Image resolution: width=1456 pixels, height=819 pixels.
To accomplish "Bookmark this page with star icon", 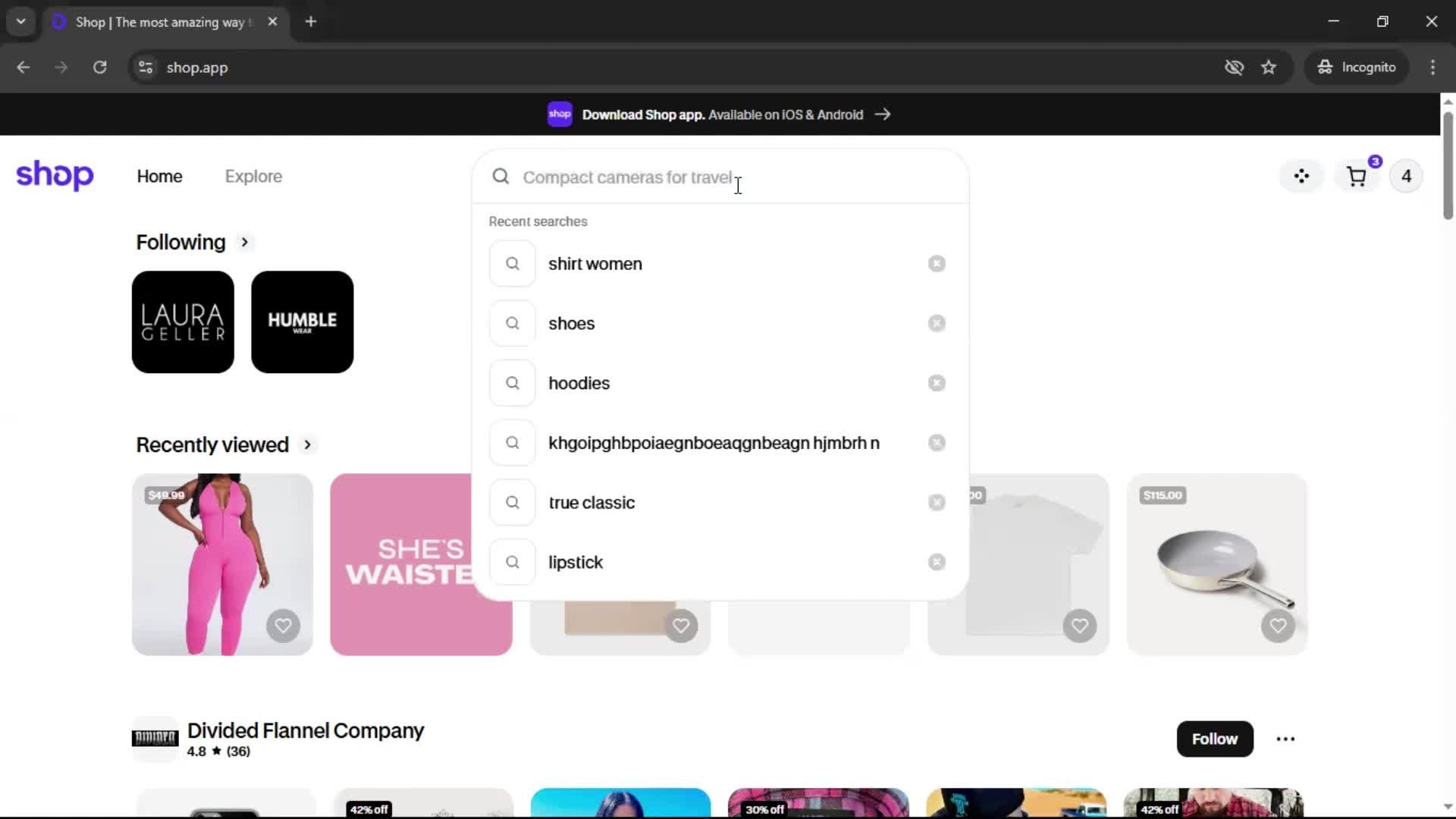I will 1269,67.
